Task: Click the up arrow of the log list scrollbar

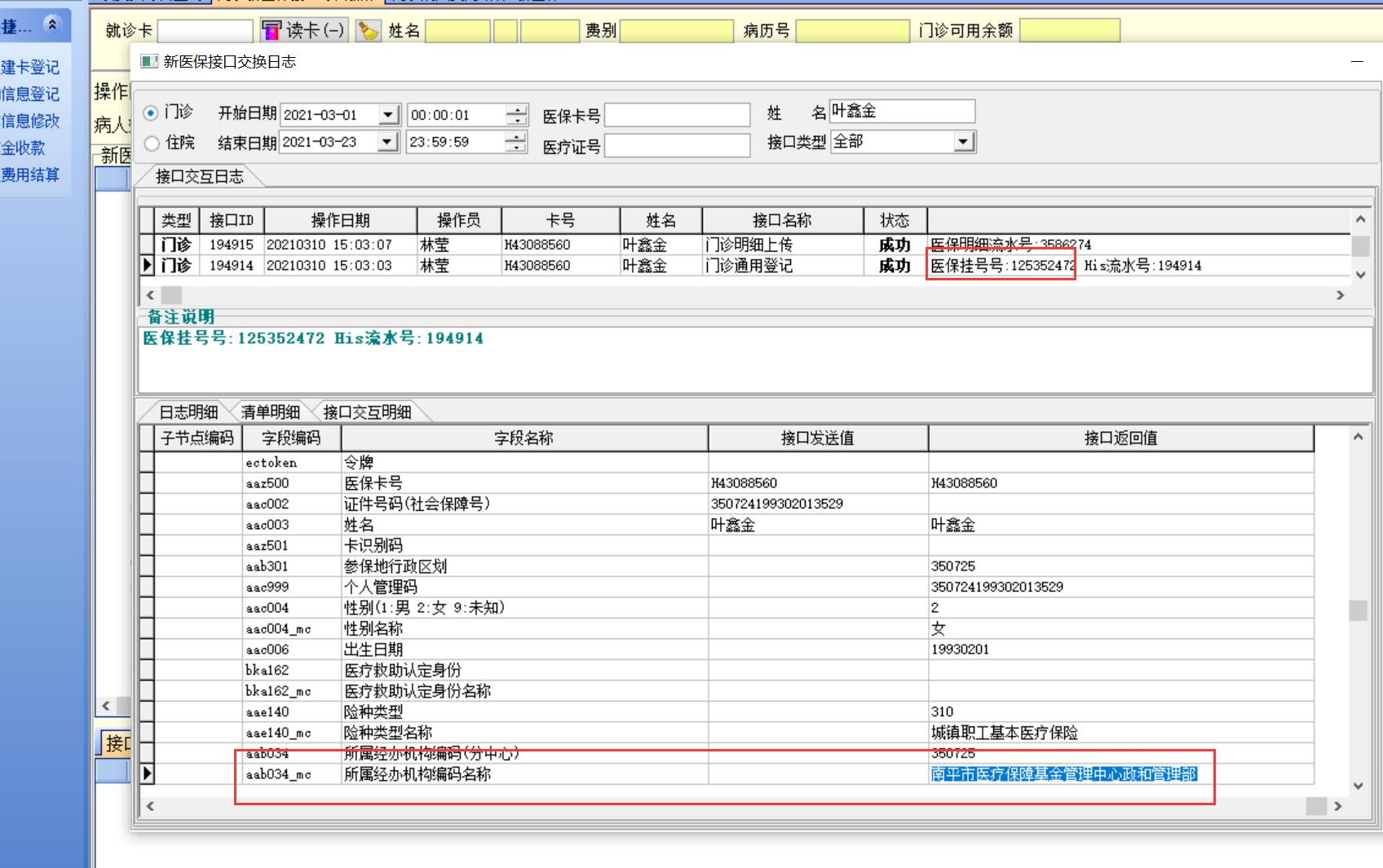Action: coord(1360,219)
